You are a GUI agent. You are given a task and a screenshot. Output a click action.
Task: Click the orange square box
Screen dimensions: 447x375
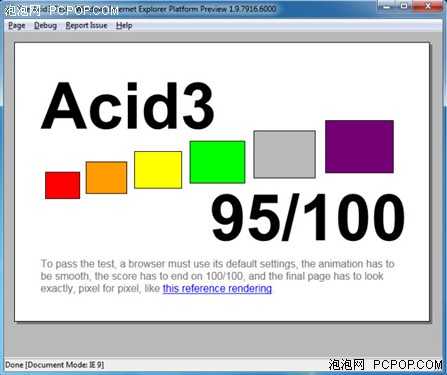point(106,178)
